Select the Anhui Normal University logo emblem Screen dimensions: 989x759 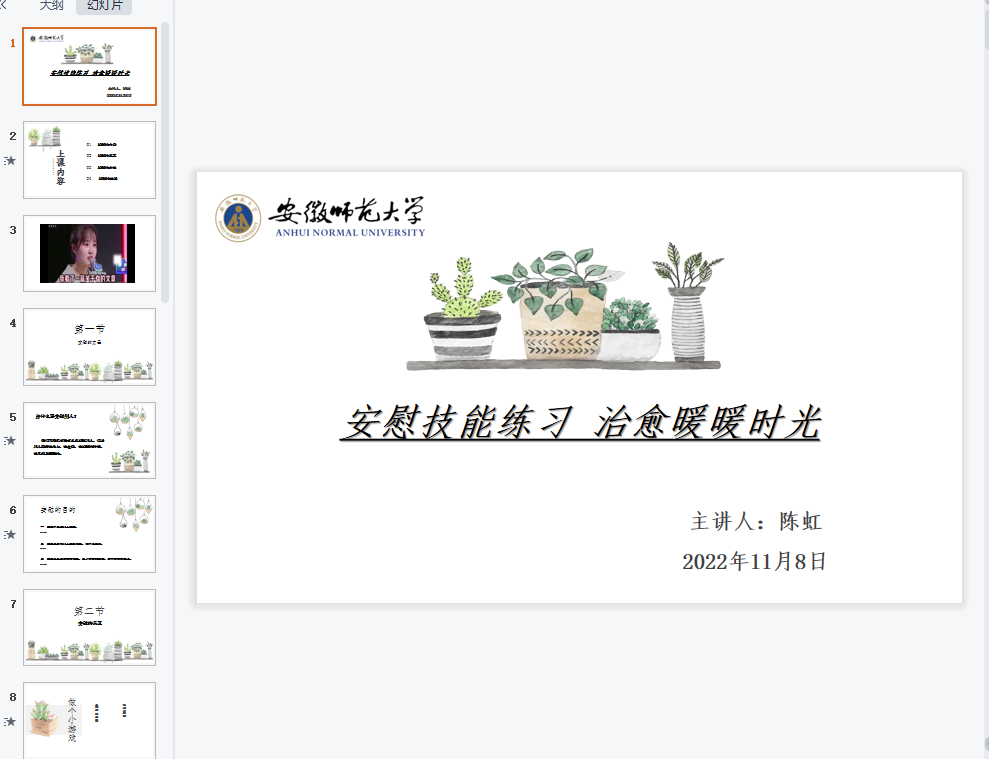click(x=238, y=218)
